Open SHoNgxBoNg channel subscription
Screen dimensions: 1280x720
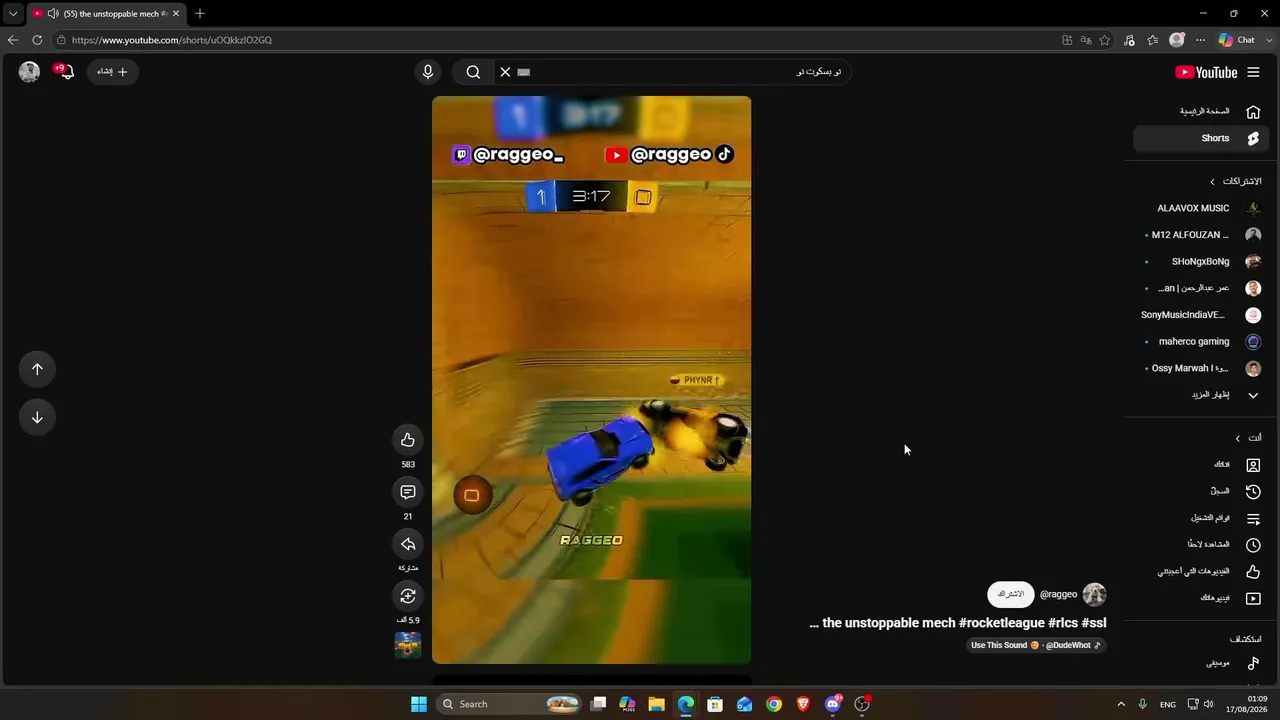1201,261
